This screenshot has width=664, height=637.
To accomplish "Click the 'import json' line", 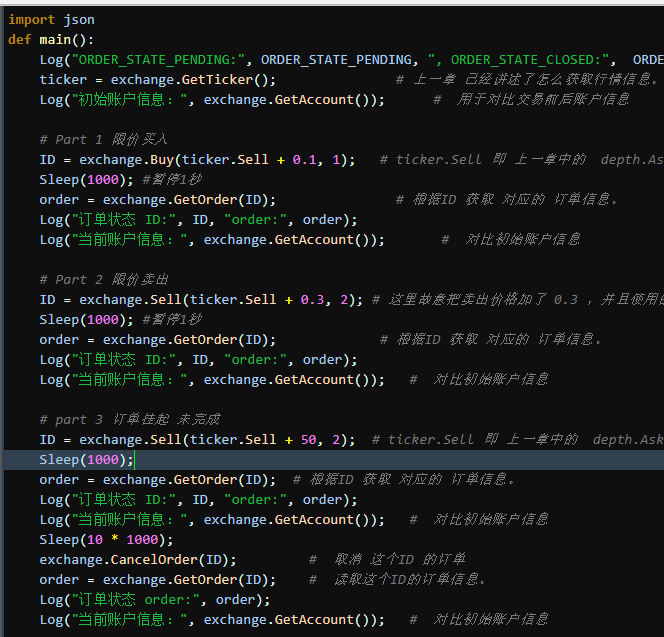I will click(x=51, y=20).
